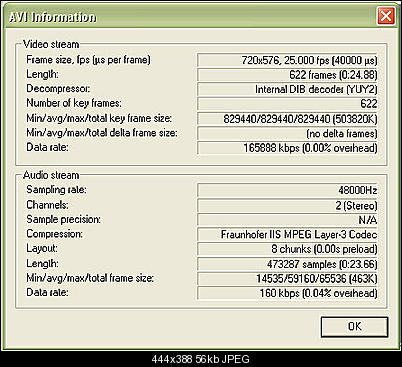The width and height of the screenshot is (402, 367).
Task: Close the AVI Information dialog
Action: pyautogui.click(x=386, y=16)
